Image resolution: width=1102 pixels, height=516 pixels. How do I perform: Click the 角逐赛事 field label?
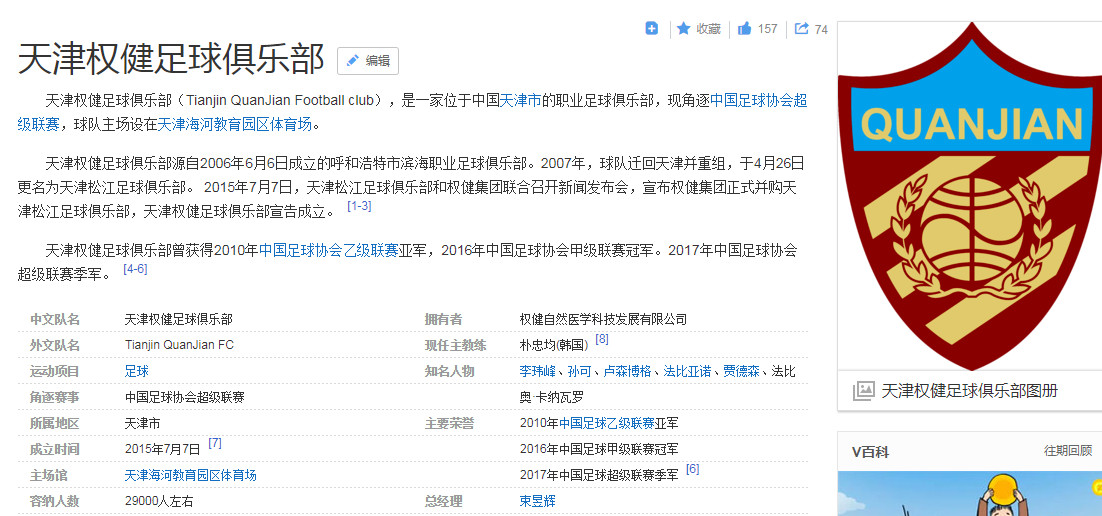point(55,397)
